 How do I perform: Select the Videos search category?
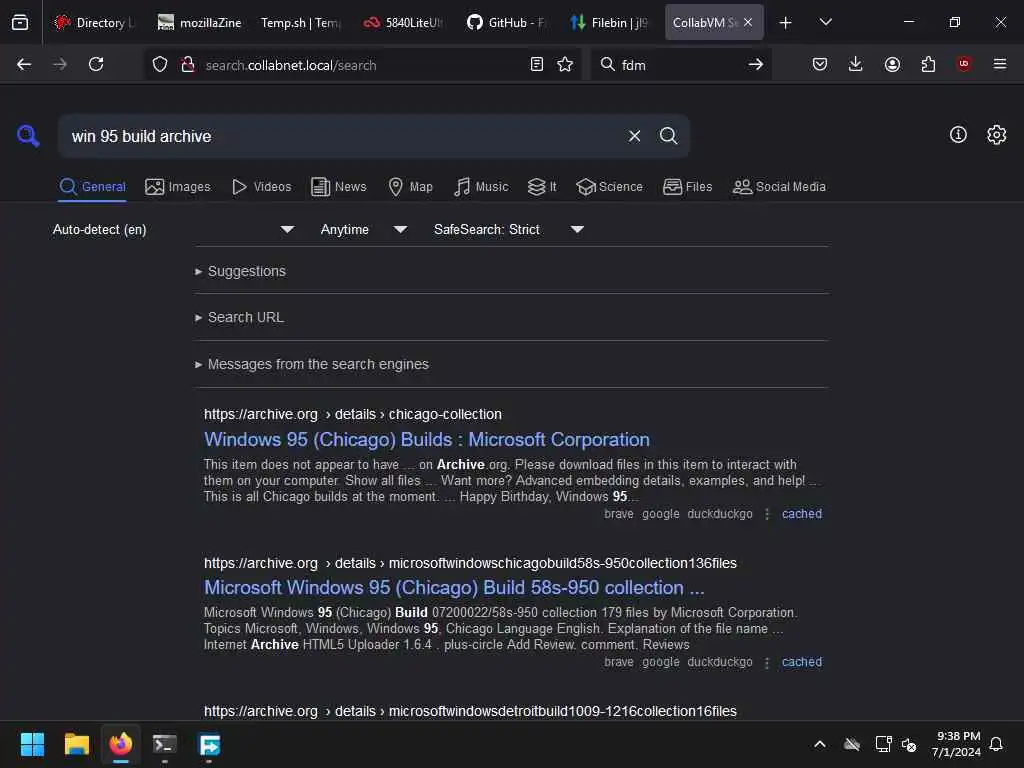(261, 187)
